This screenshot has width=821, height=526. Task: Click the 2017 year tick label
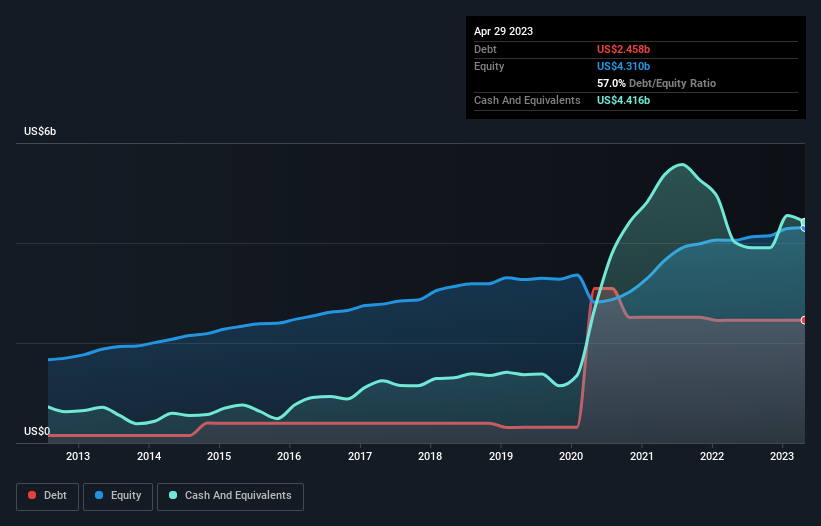[x=360, y=457]
